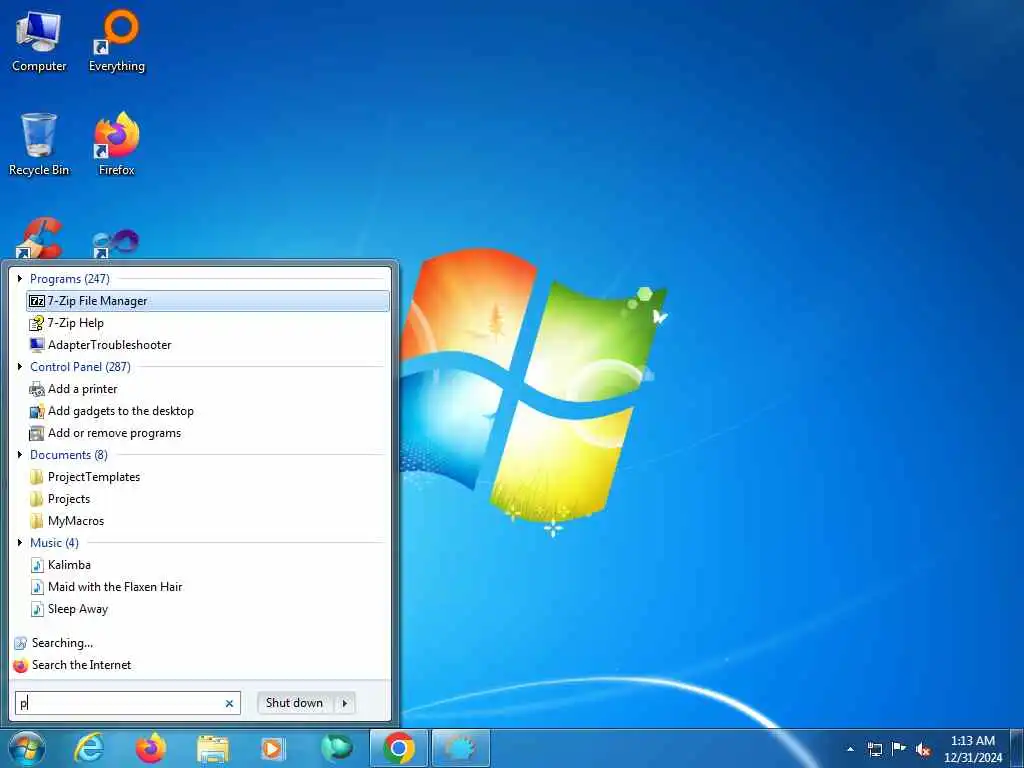Image resolution: width=1024 pixels, height=768 pixels.
Task: Click the Kalimba music file icon
Action: tap(37, 565)
